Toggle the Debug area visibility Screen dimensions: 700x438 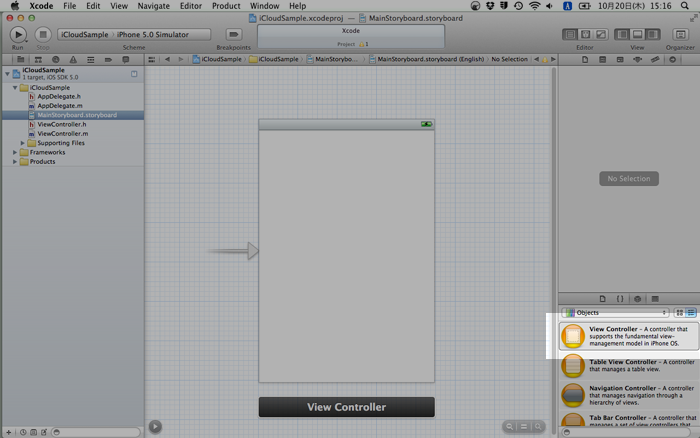[638, 34]
